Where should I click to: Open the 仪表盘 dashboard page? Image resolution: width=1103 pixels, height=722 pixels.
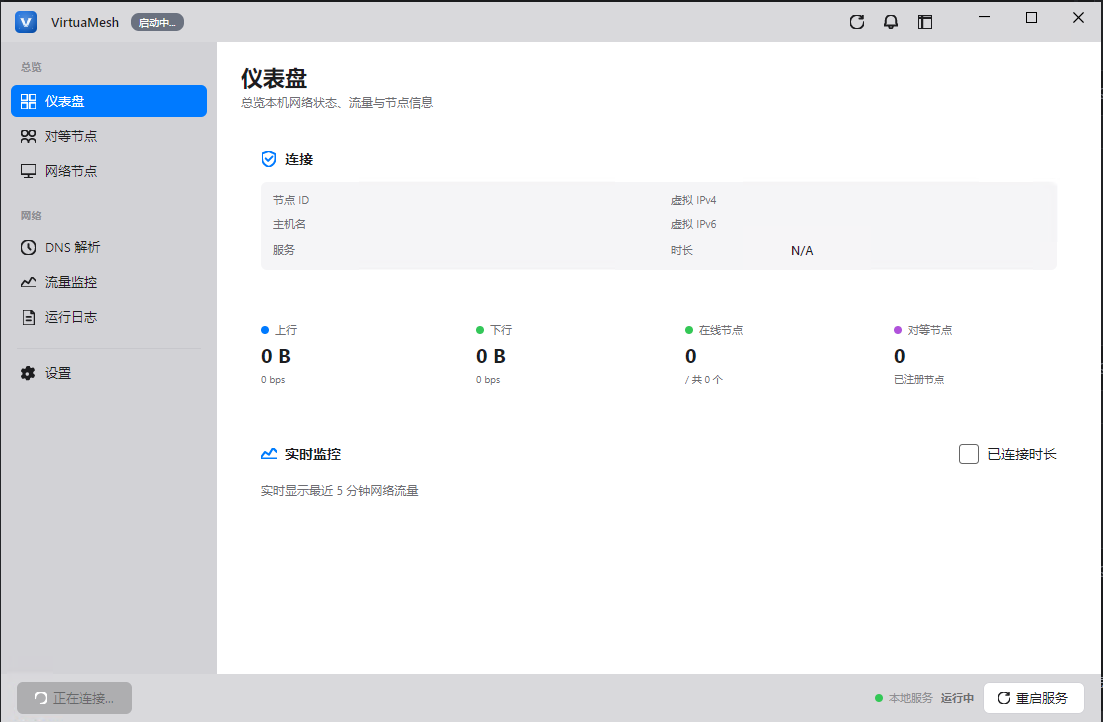[x=109, y=101]
